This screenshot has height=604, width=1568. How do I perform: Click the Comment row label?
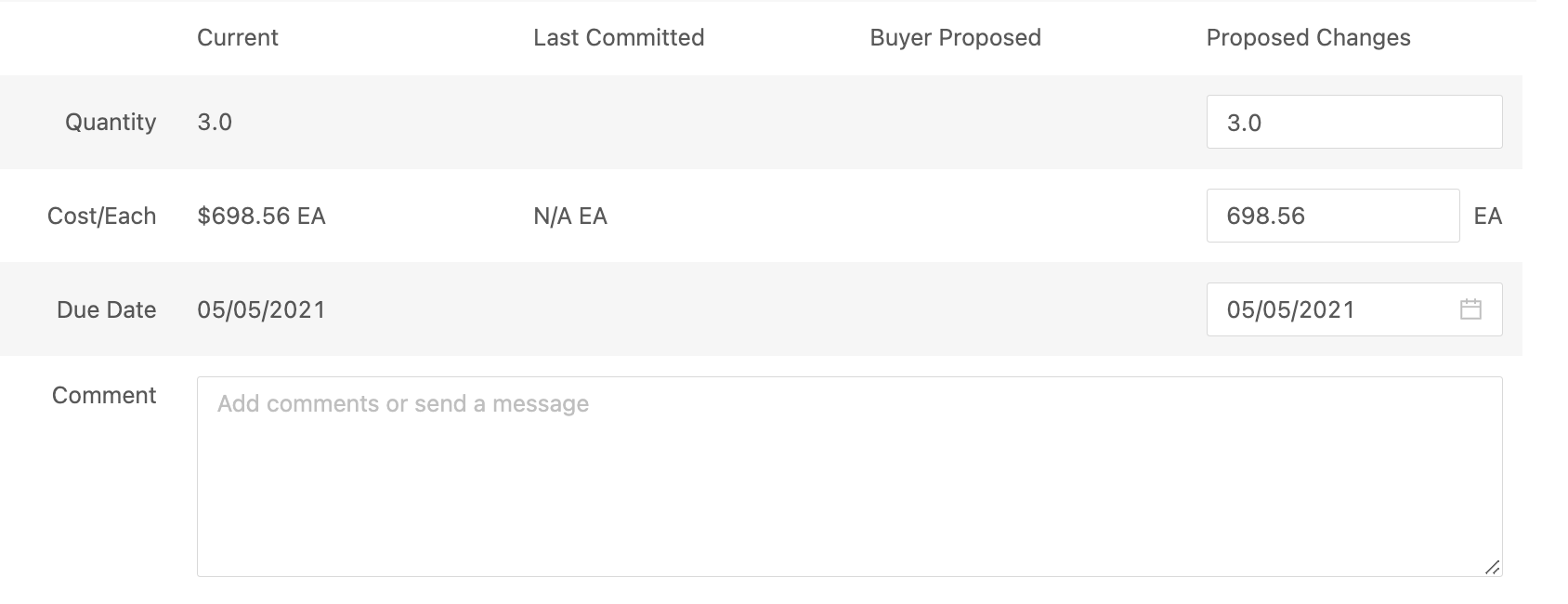pos(104,395)
